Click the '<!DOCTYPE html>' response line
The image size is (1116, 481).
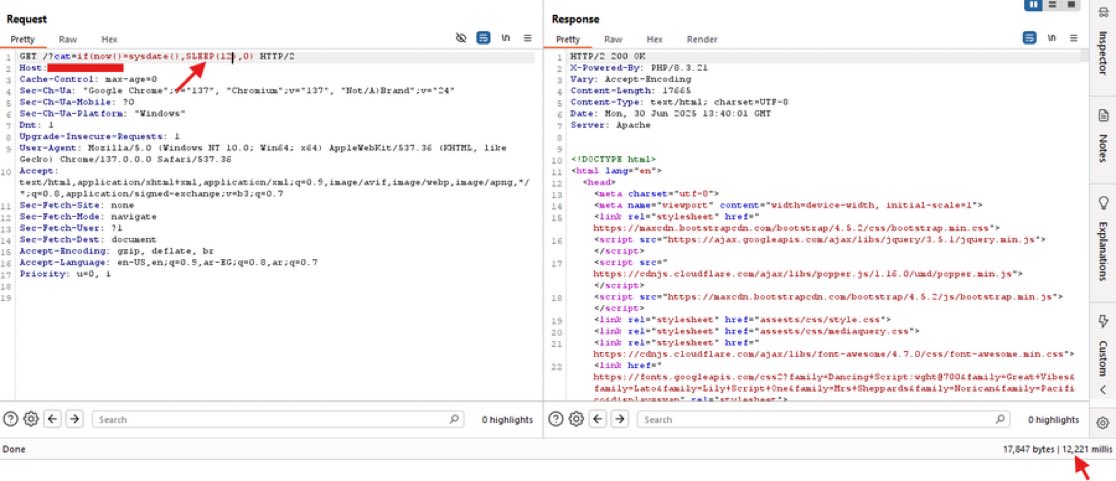click(614, 159)
